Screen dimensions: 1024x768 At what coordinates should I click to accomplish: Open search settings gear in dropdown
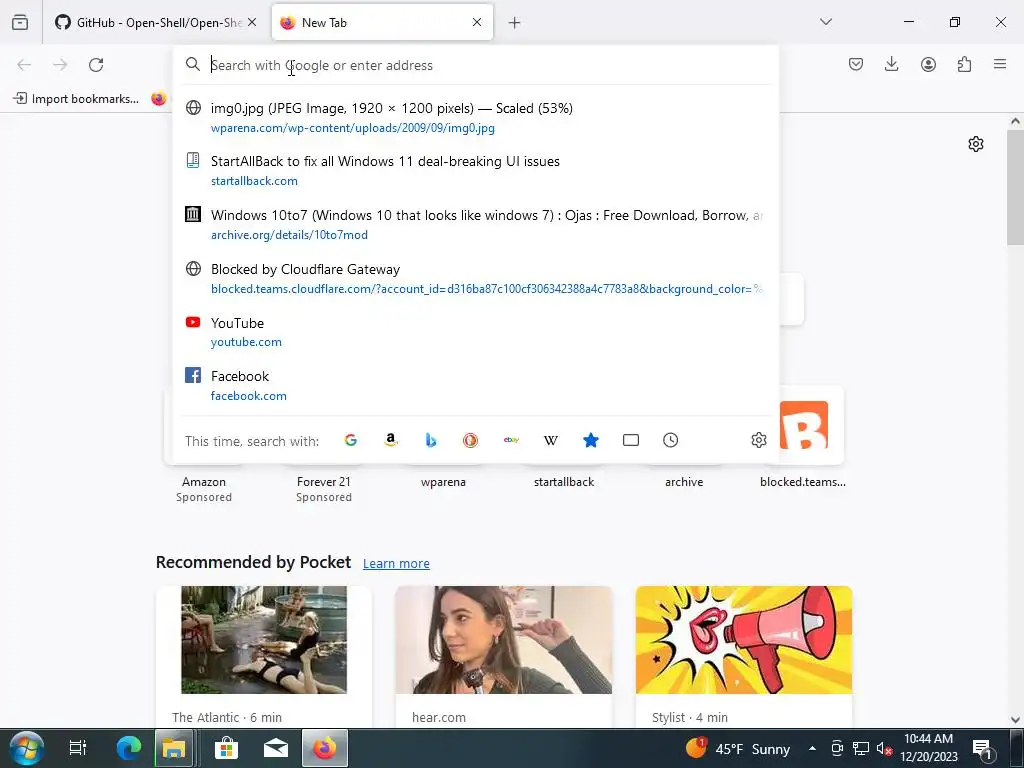pos(758,440)
